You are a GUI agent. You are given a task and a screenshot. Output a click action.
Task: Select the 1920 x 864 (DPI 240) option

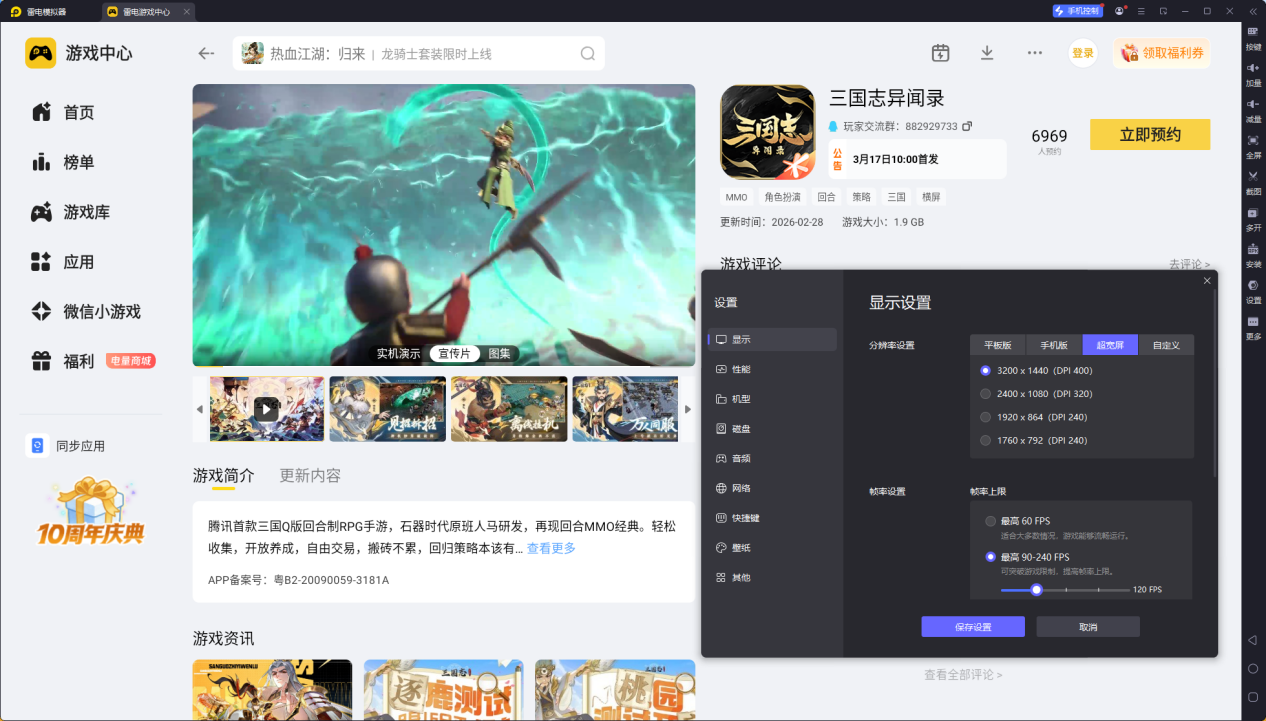[986, 417]
